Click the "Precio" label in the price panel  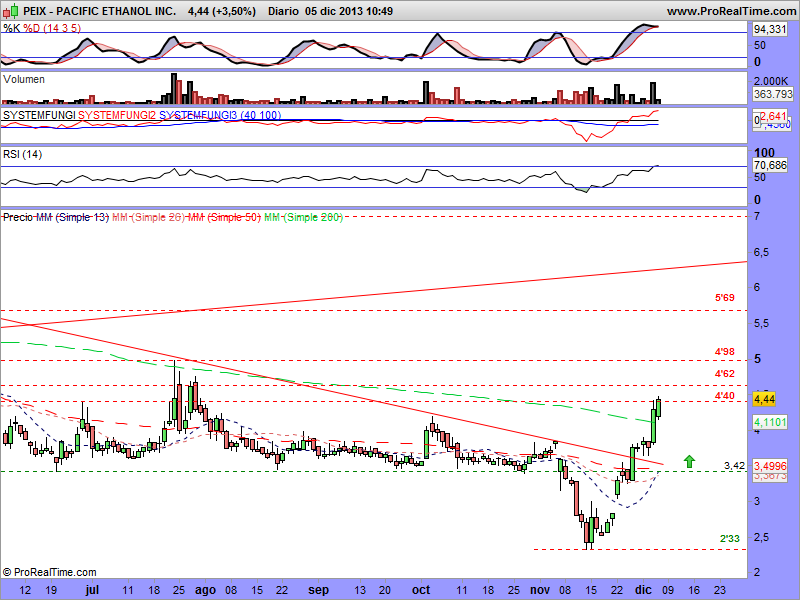[18, 217]
